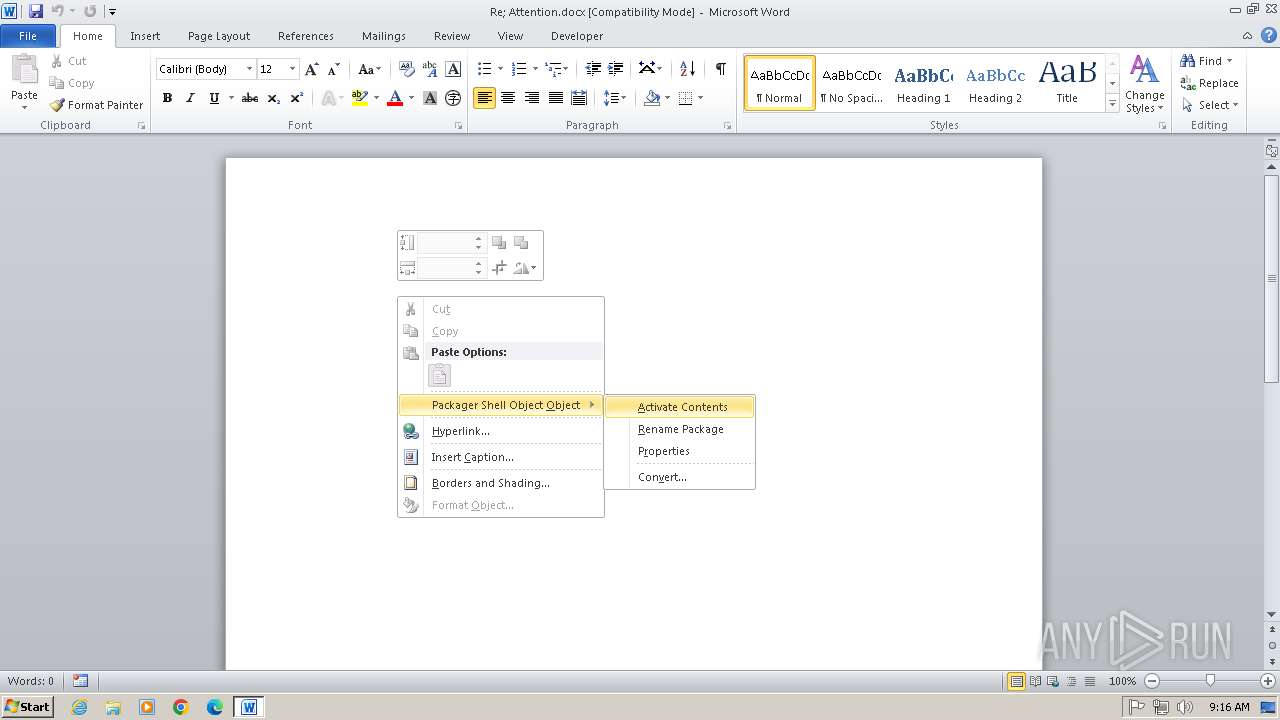The height and width of the screenshot is (720, 1280).
Task: Align text left
Action: pyautogui.click(x=484, y=98)
